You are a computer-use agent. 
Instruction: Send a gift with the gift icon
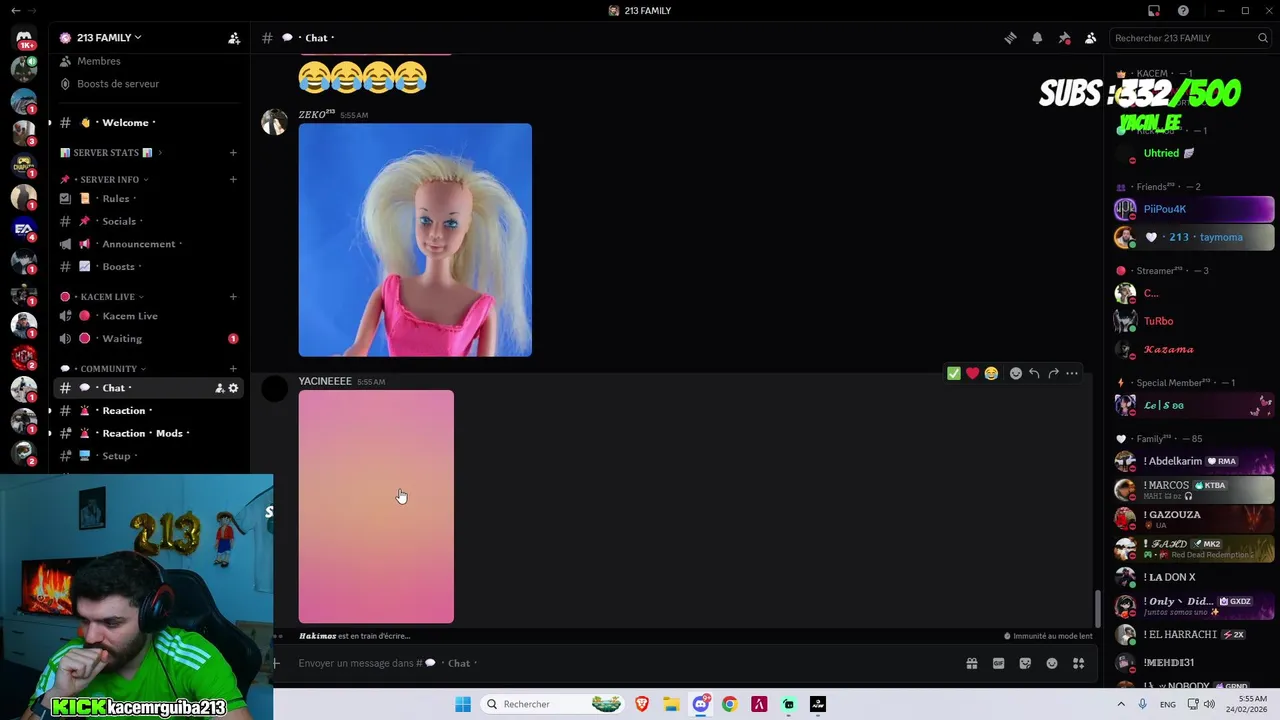[x=971, y=663]
